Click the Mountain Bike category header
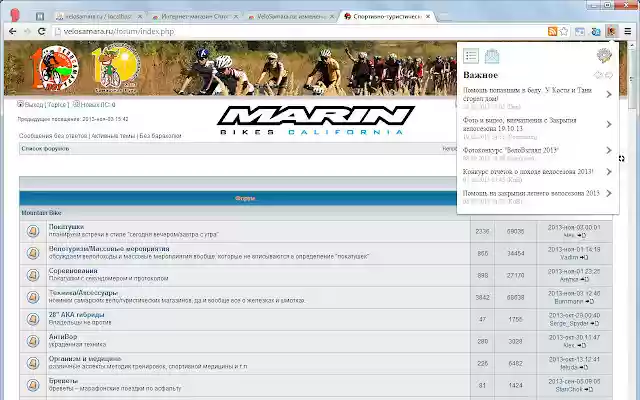 click(41, 213)
